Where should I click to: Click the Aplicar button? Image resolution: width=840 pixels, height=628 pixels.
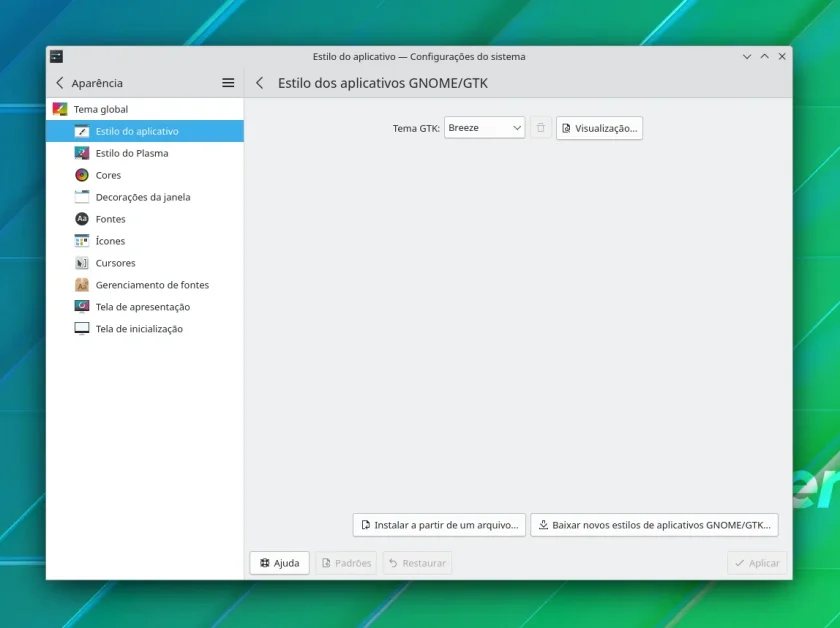757,563
